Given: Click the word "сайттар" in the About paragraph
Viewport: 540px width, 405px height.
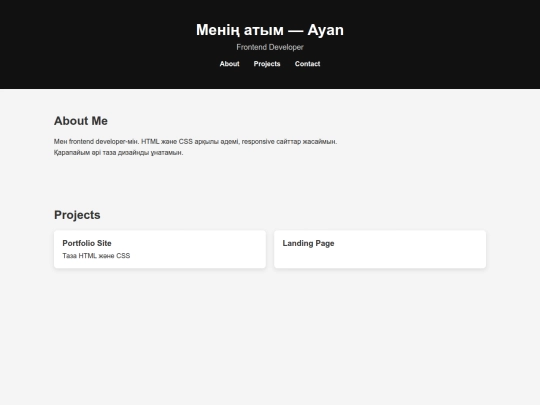Looking at the screenshot, I should tap(289, 142).
